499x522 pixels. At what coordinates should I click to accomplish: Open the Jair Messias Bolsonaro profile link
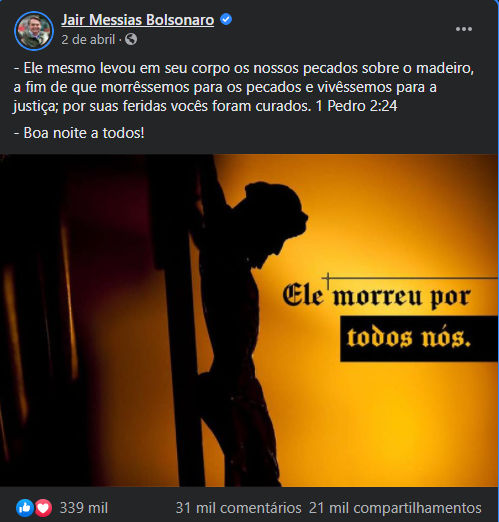point(138,20)
